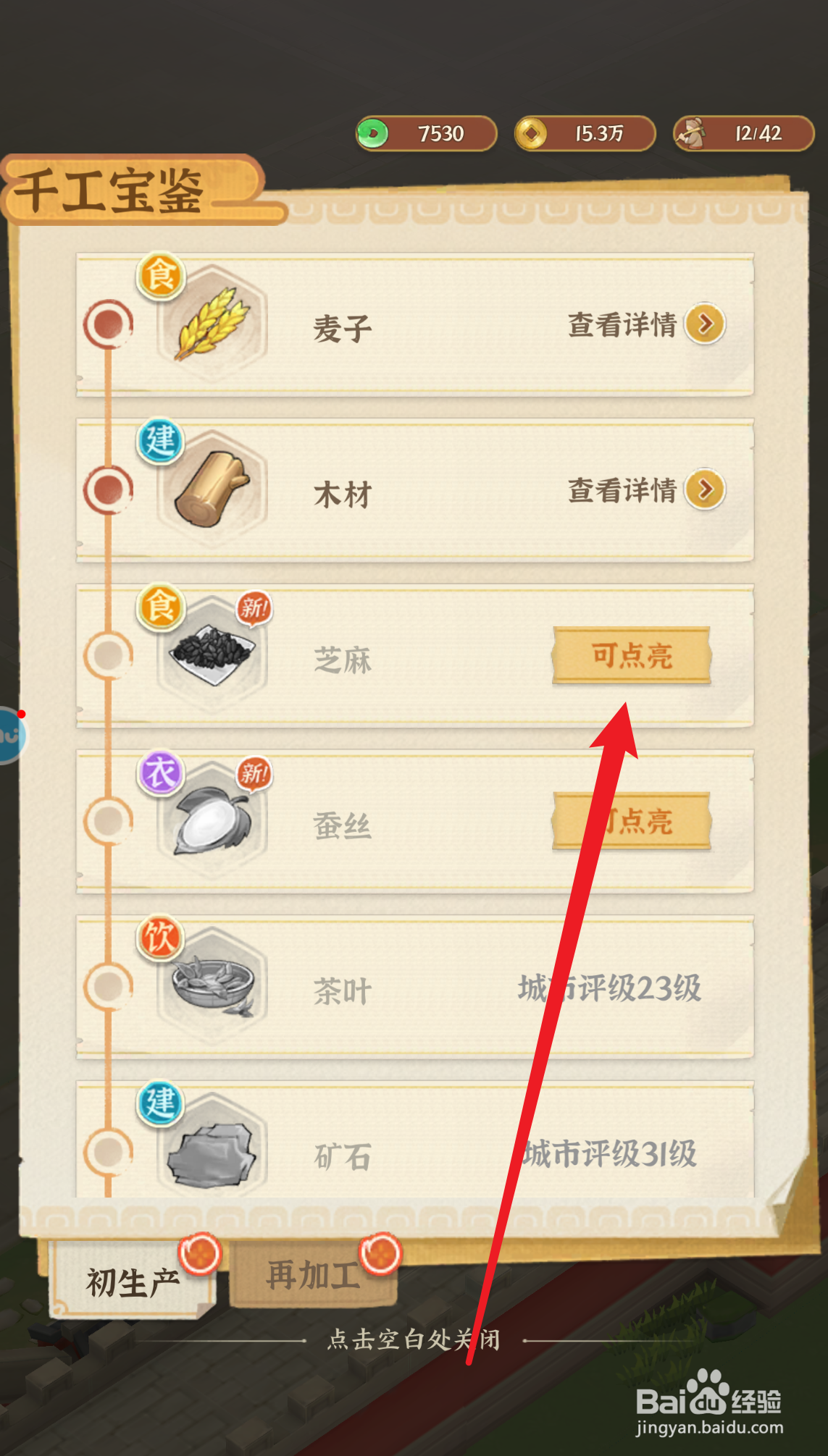The width and height of the screenshot is (828, 1456).
Task: Select the red timeline node for 麦子
Action: 109,324
